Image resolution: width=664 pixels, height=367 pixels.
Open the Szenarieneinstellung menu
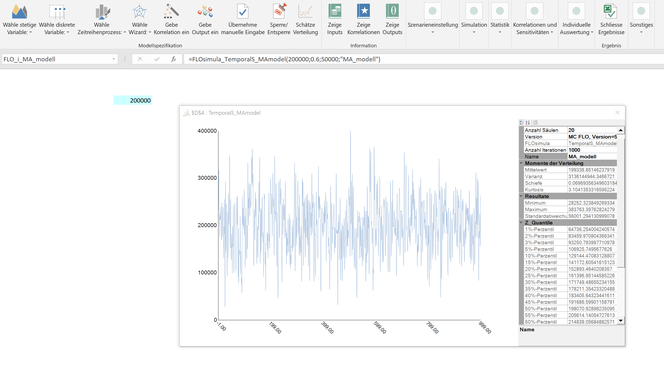(432, 19)
